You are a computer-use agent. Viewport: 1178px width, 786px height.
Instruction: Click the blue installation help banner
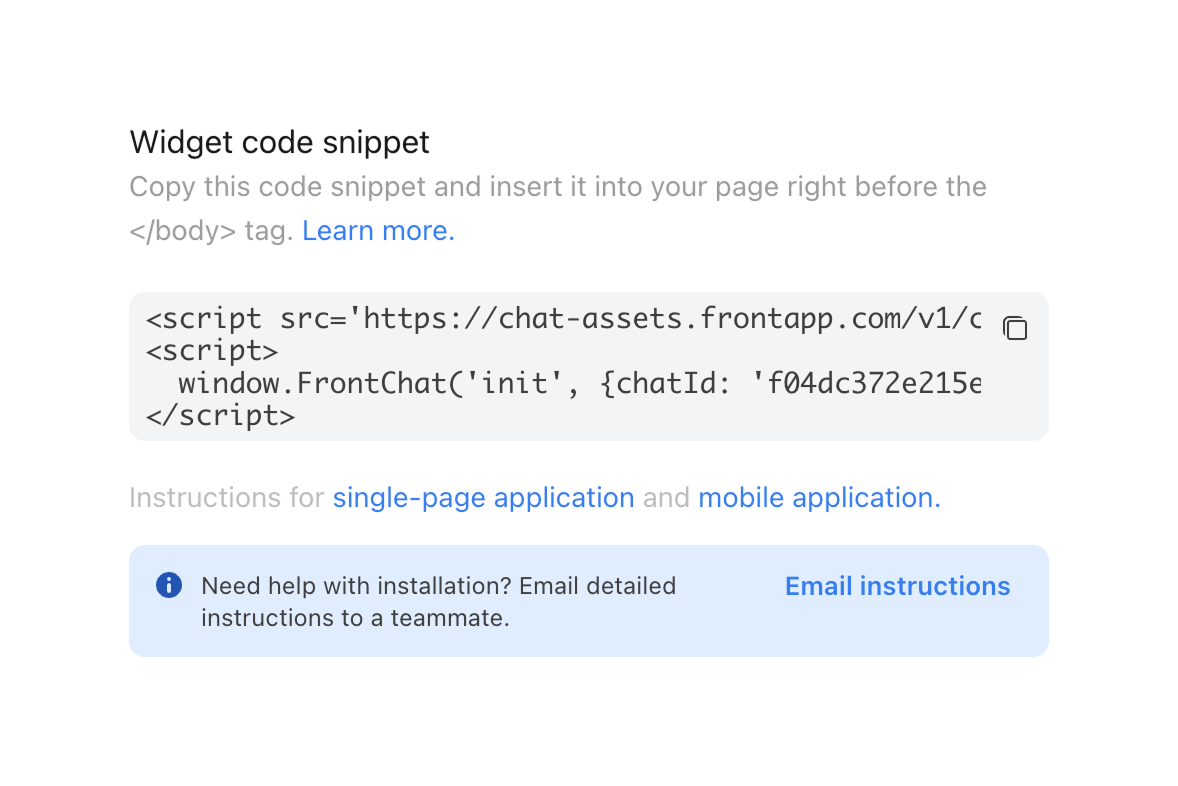tap(588, 600)
